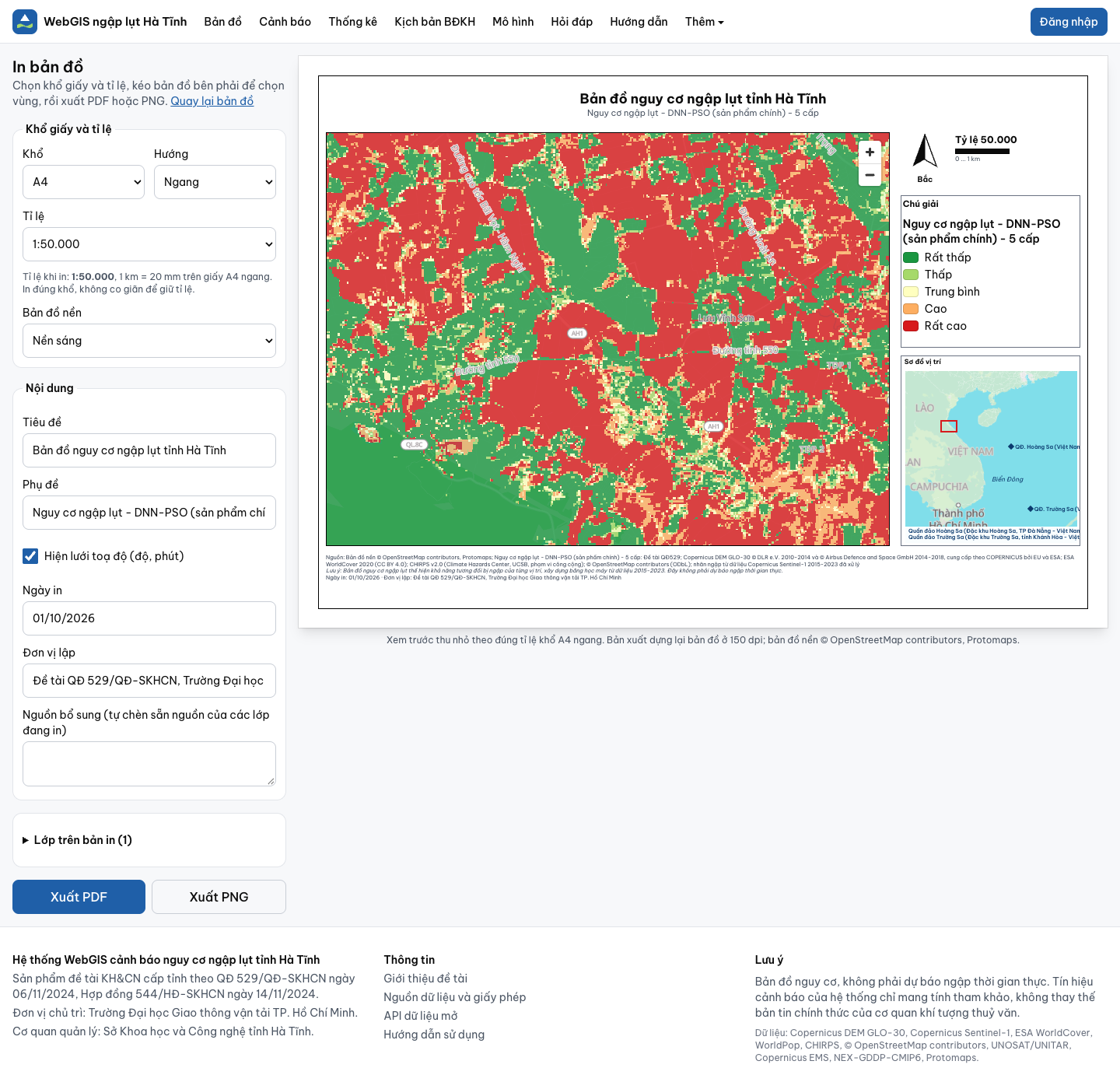Open the scale dropdown showing 1:50.000
The width and height of the screenshot is (1120, 1089).
click(149, 244)
